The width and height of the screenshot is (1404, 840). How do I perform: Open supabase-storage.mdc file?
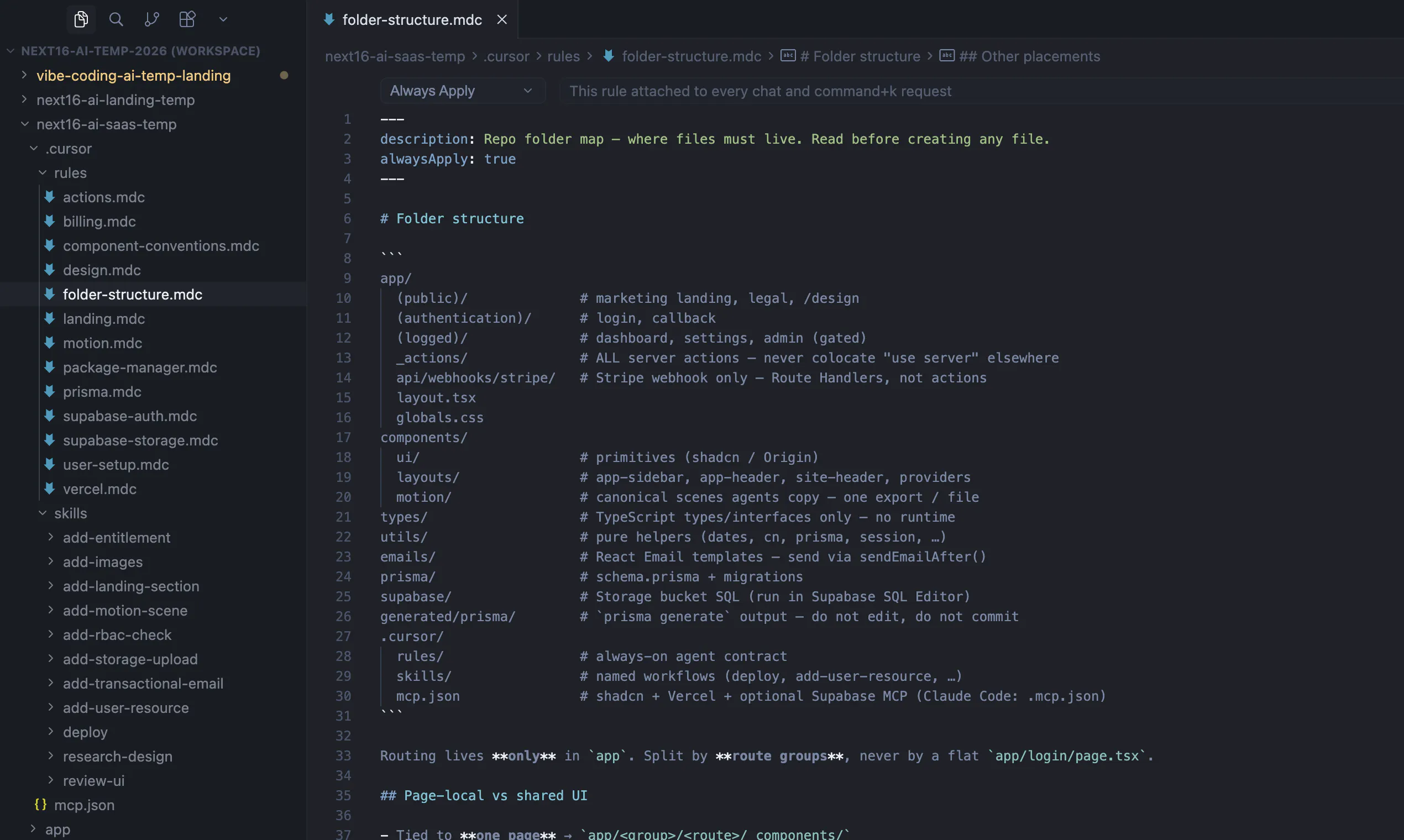140,440
